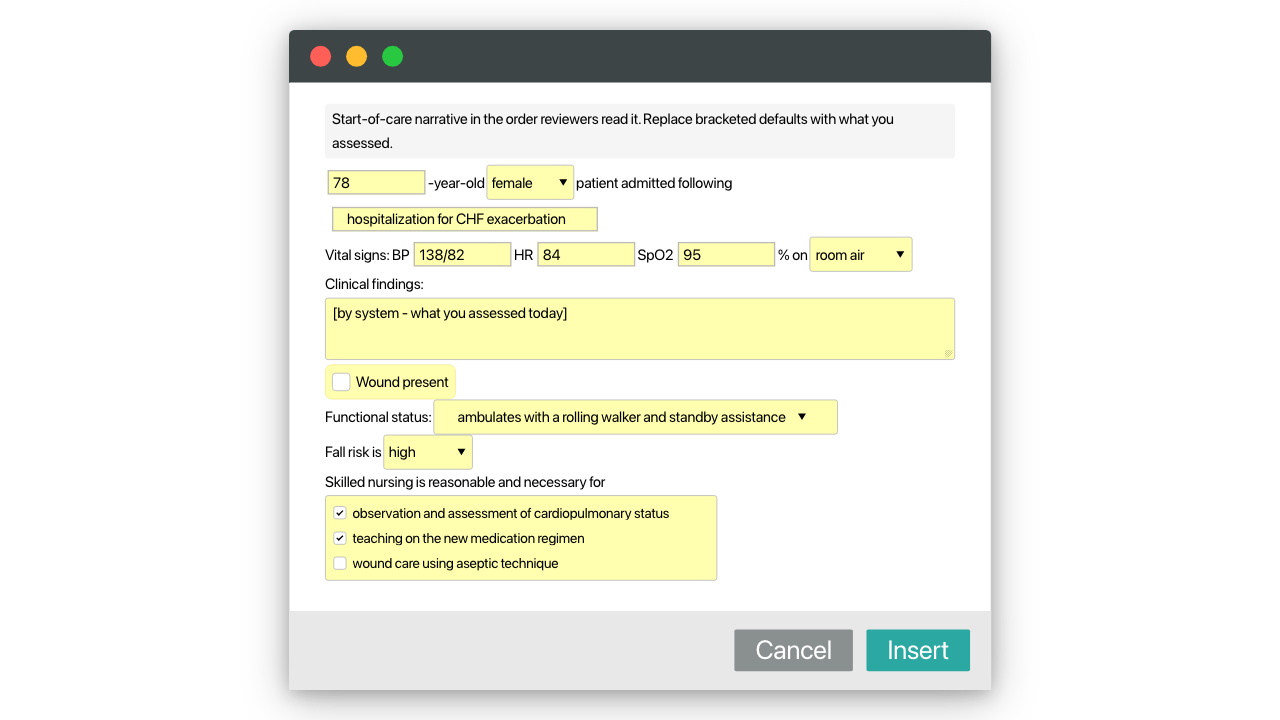This screenshot has width=1280, height=720.
Task: Click the 'Start-of-care narrative' instruction text
Action: (x=613, y=131)
